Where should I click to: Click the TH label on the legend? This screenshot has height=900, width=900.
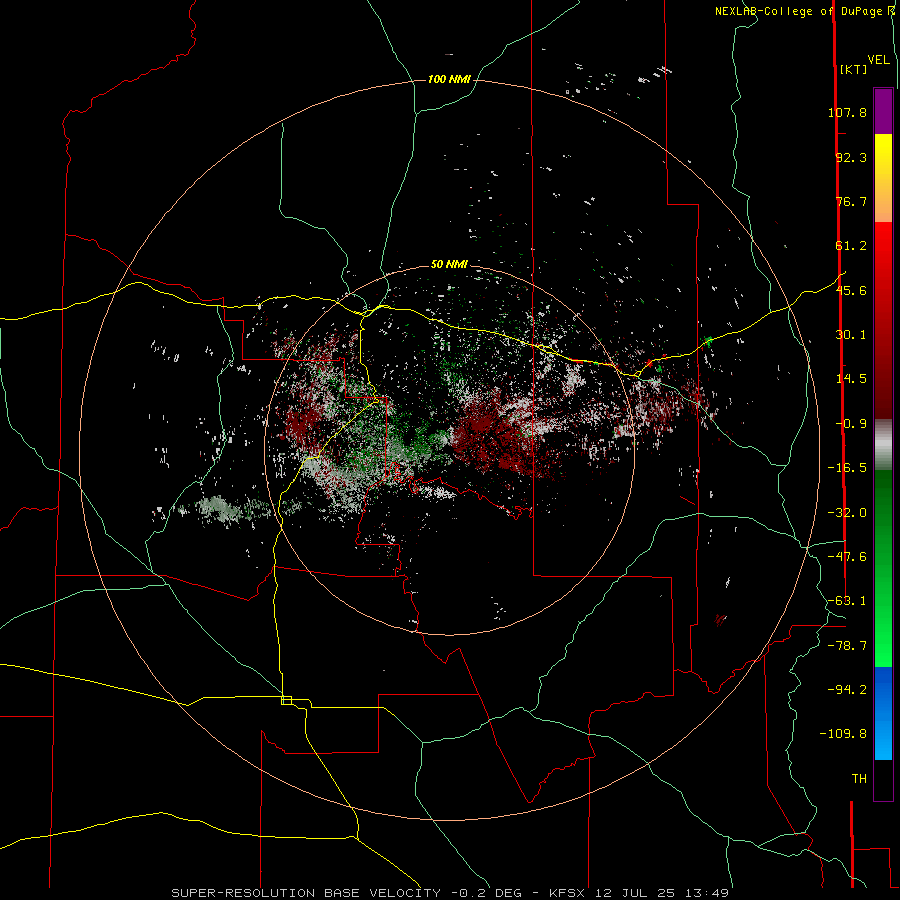point(859,779)
